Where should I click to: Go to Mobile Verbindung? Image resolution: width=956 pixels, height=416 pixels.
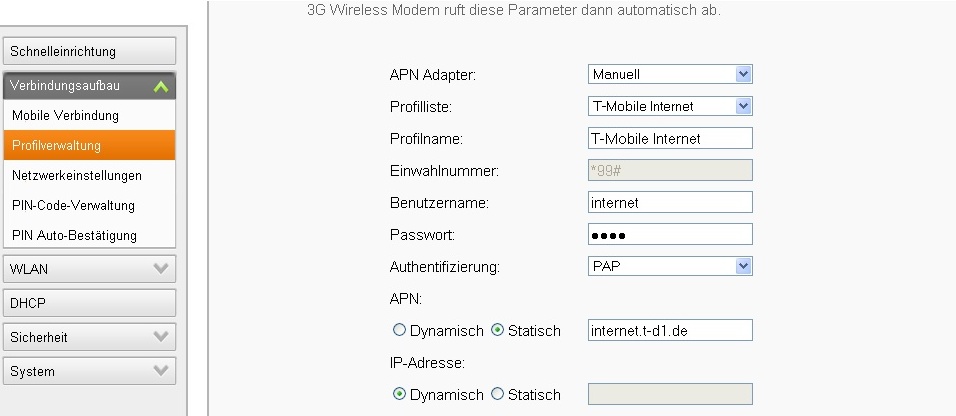point(65,116)
